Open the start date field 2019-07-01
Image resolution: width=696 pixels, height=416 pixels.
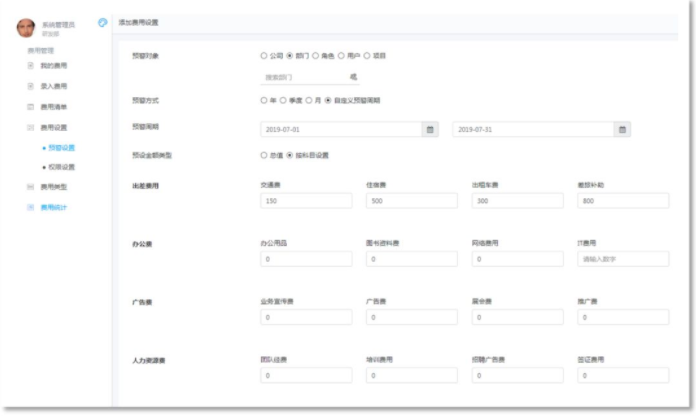click(x=341, y=130)
